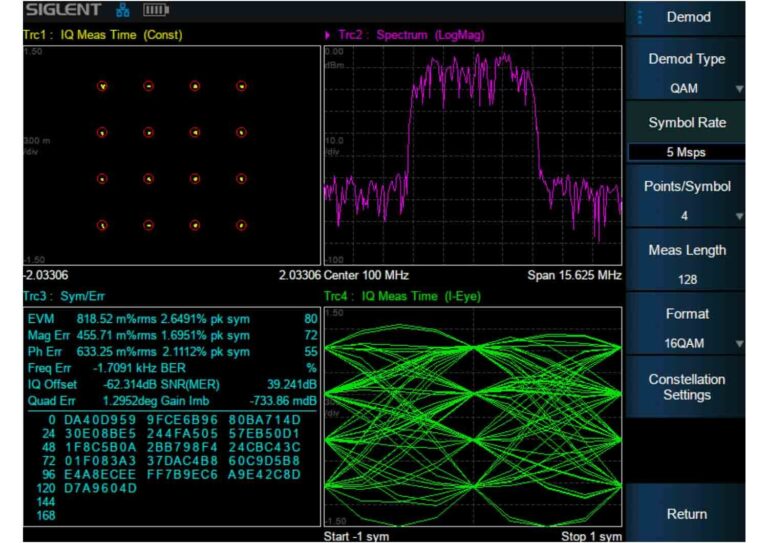Edit the 5 Msps symbol rate field
The width and height of the screenshot is (768, 543).
pyautogui.click(x=686, y=152)
